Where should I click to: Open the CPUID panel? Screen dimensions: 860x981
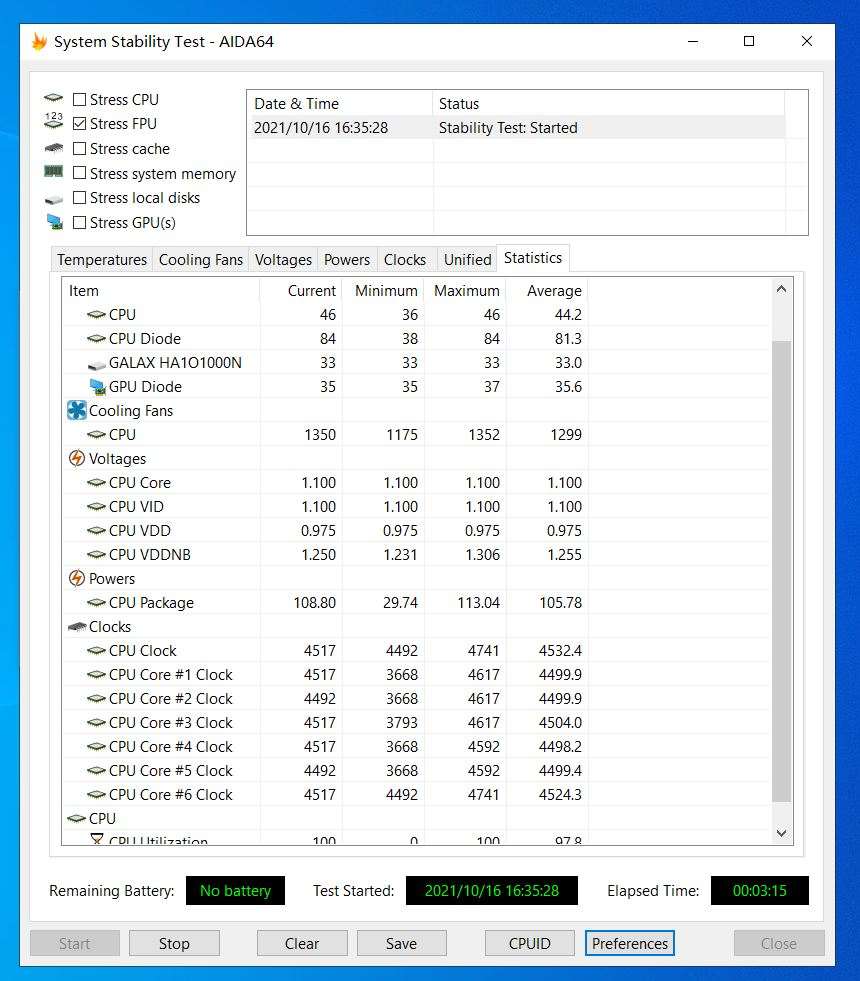point(530,943)
